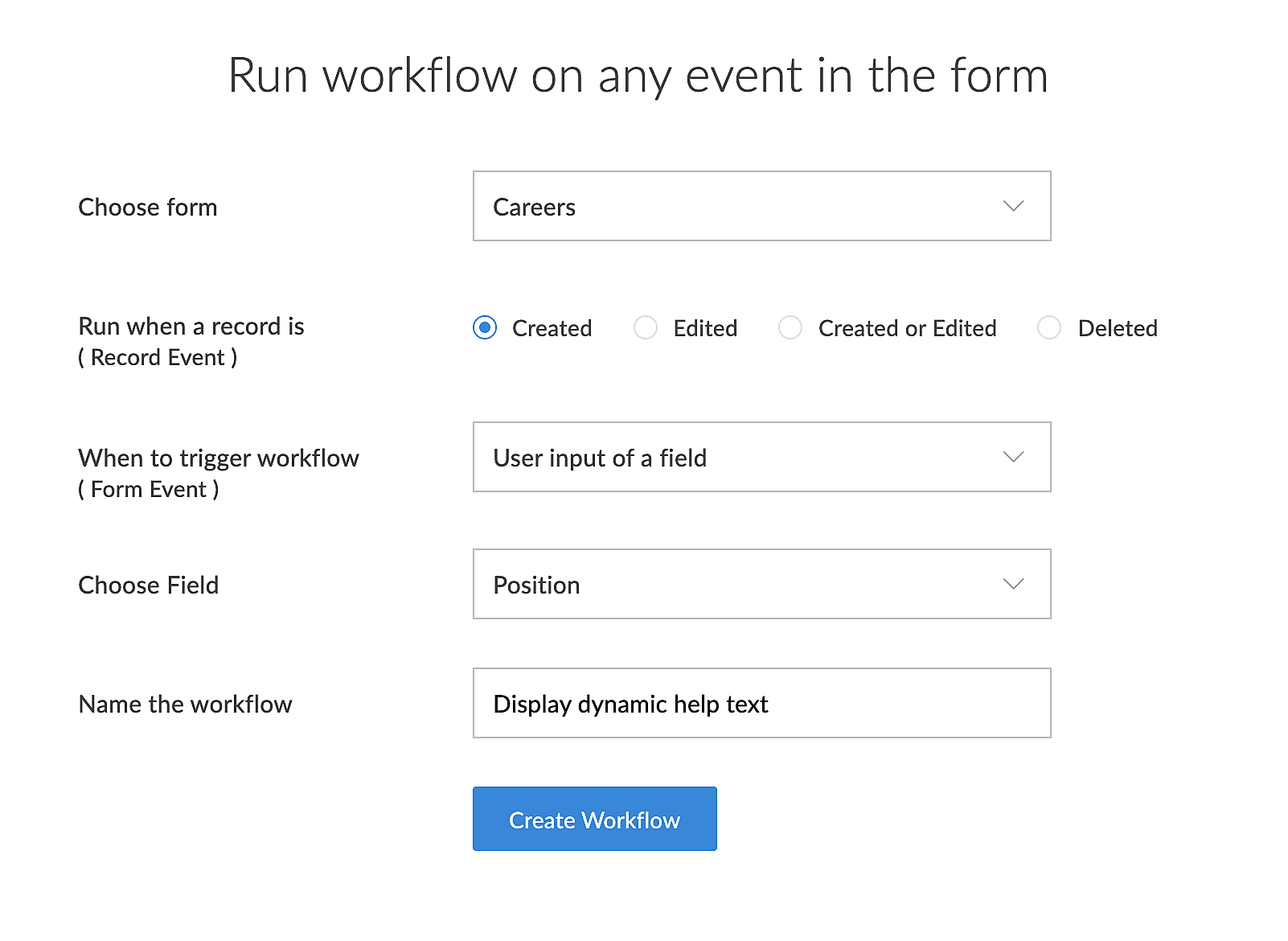Click the Deleted option label text
The width and height of the screenshot is (1288, 941).
(x=1118, y=328)
